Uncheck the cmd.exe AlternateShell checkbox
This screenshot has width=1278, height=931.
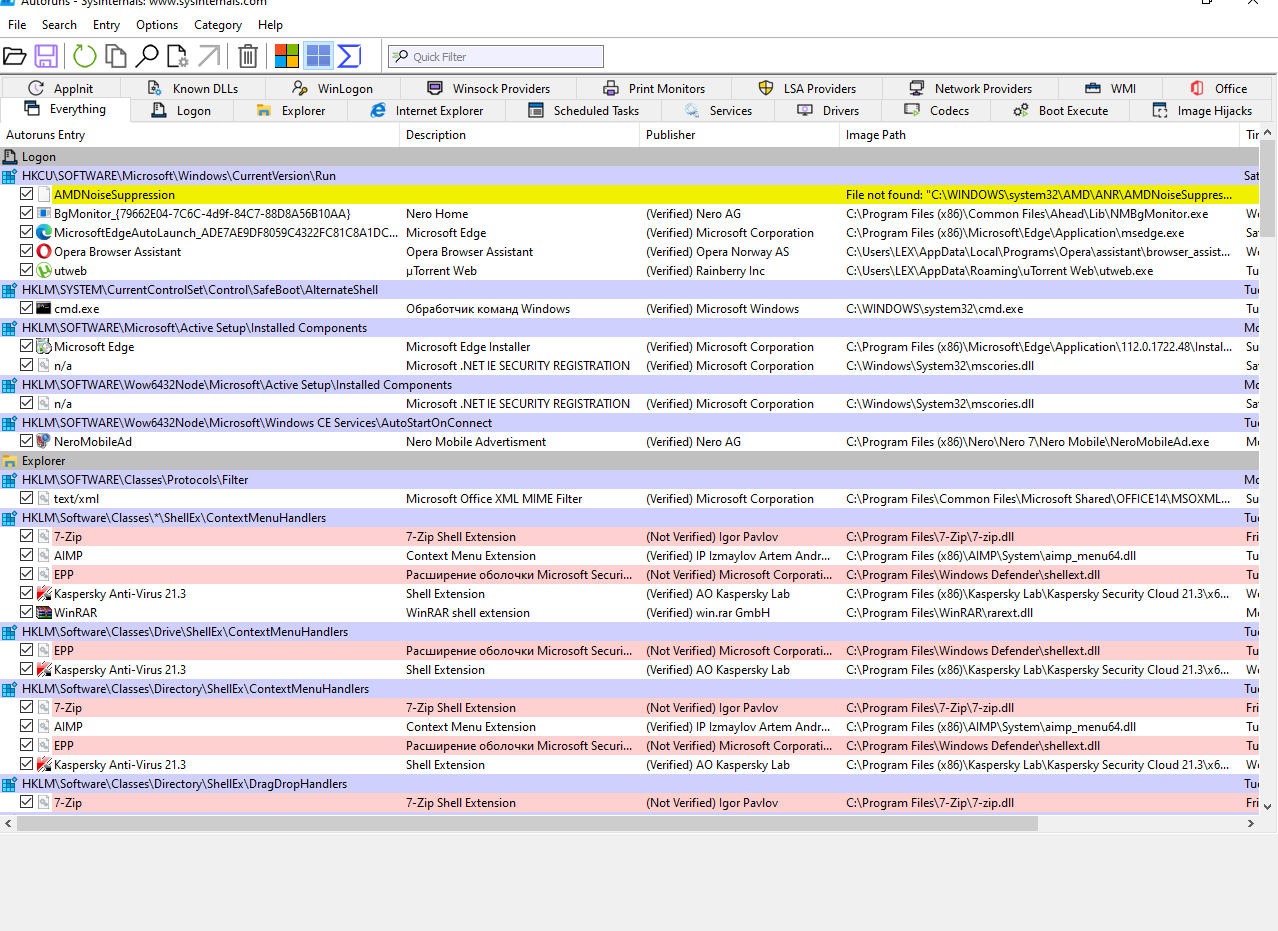coord(27,309)
